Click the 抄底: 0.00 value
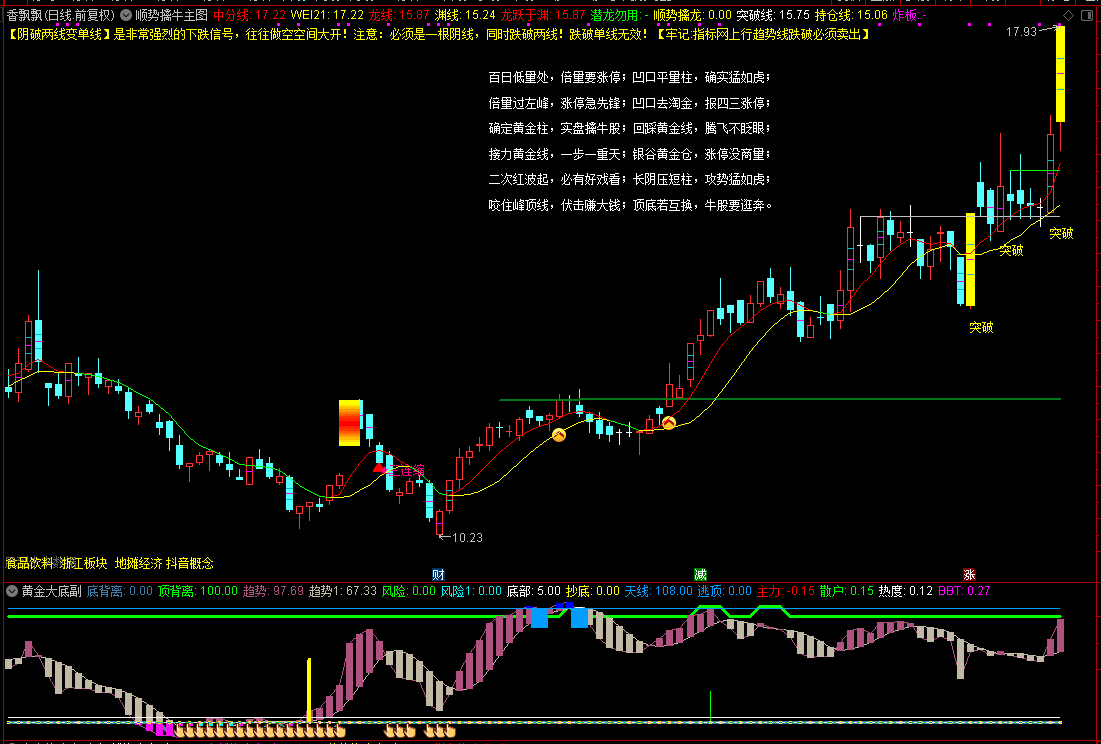 pos(593,591)
